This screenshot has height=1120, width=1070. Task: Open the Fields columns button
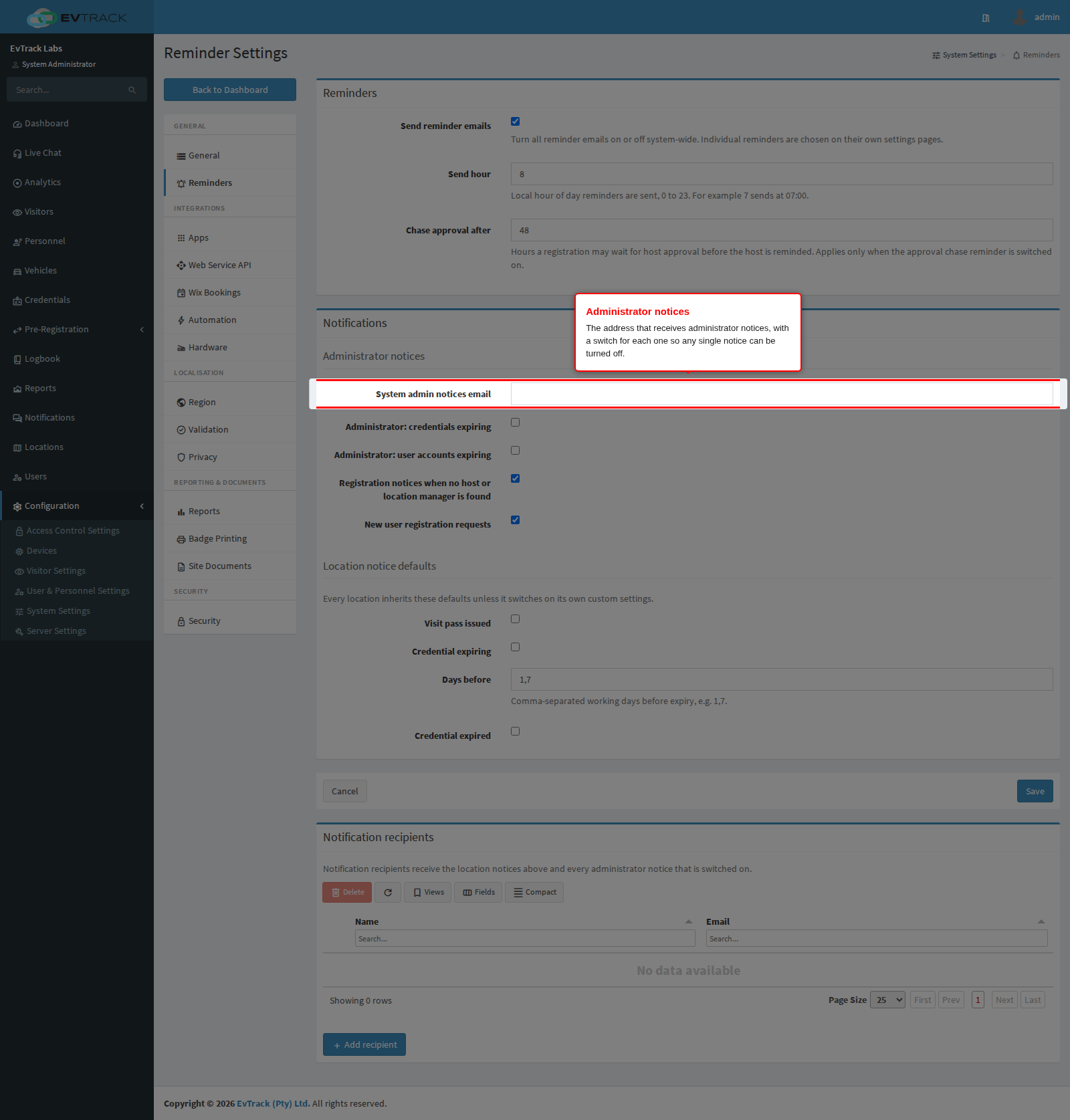click(x=478, y=892)
